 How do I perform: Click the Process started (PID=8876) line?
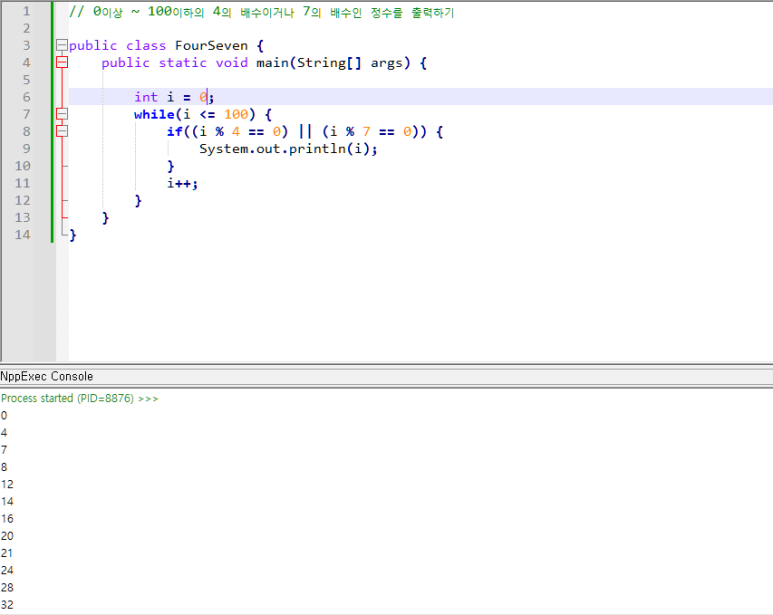point(79,398)
